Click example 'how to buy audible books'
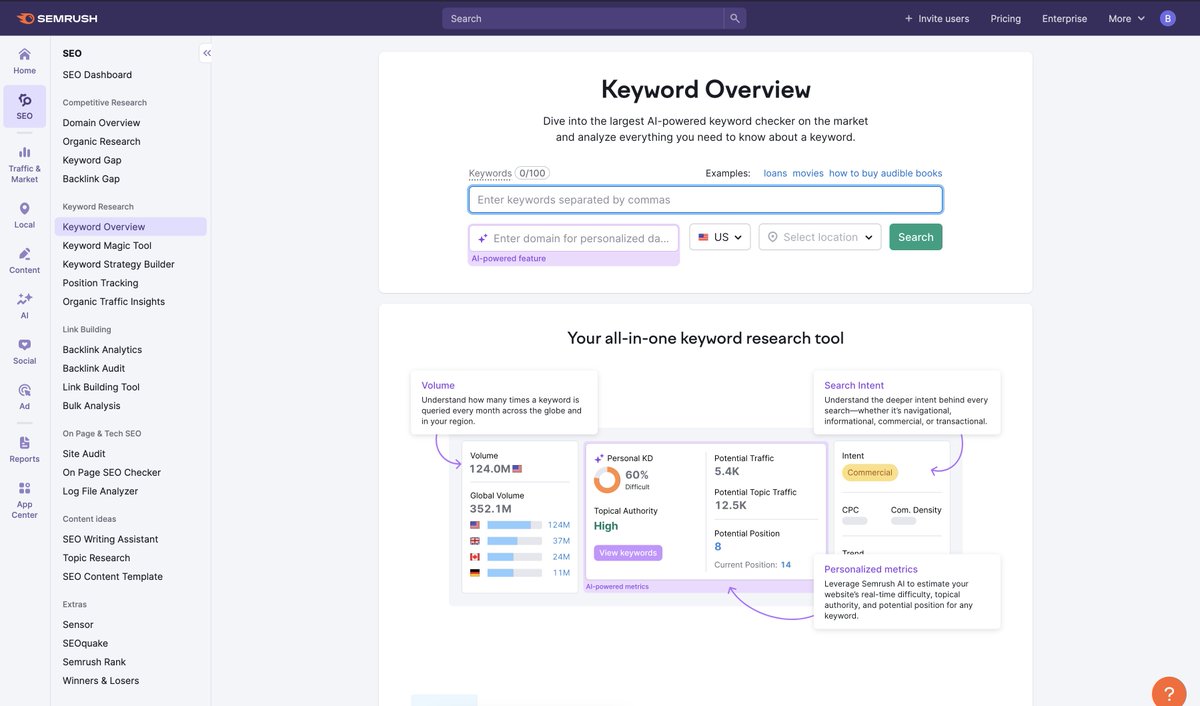 tap(885, 173)
